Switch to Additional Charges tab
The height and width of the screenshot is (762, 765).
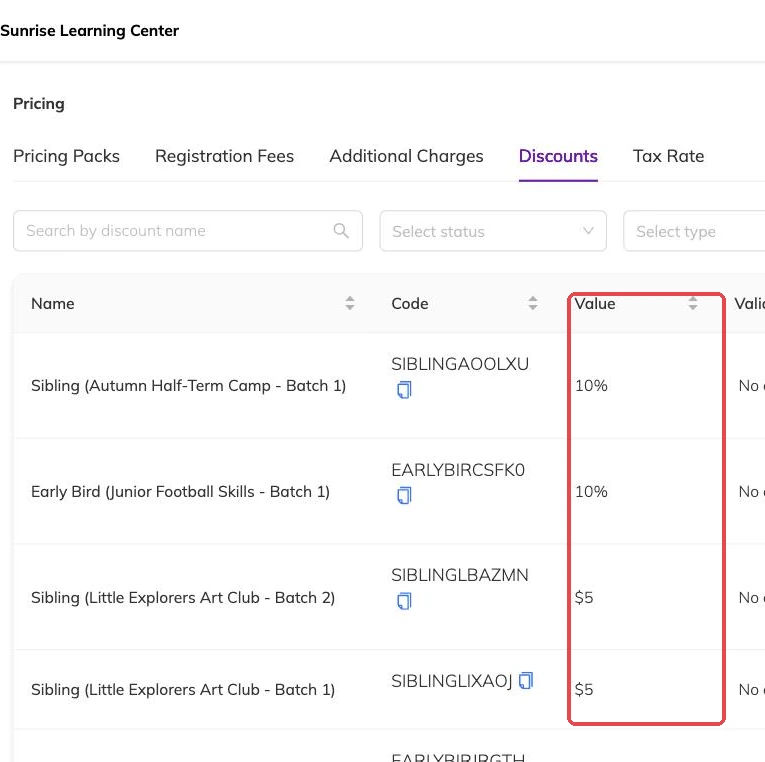pos(406,156)
